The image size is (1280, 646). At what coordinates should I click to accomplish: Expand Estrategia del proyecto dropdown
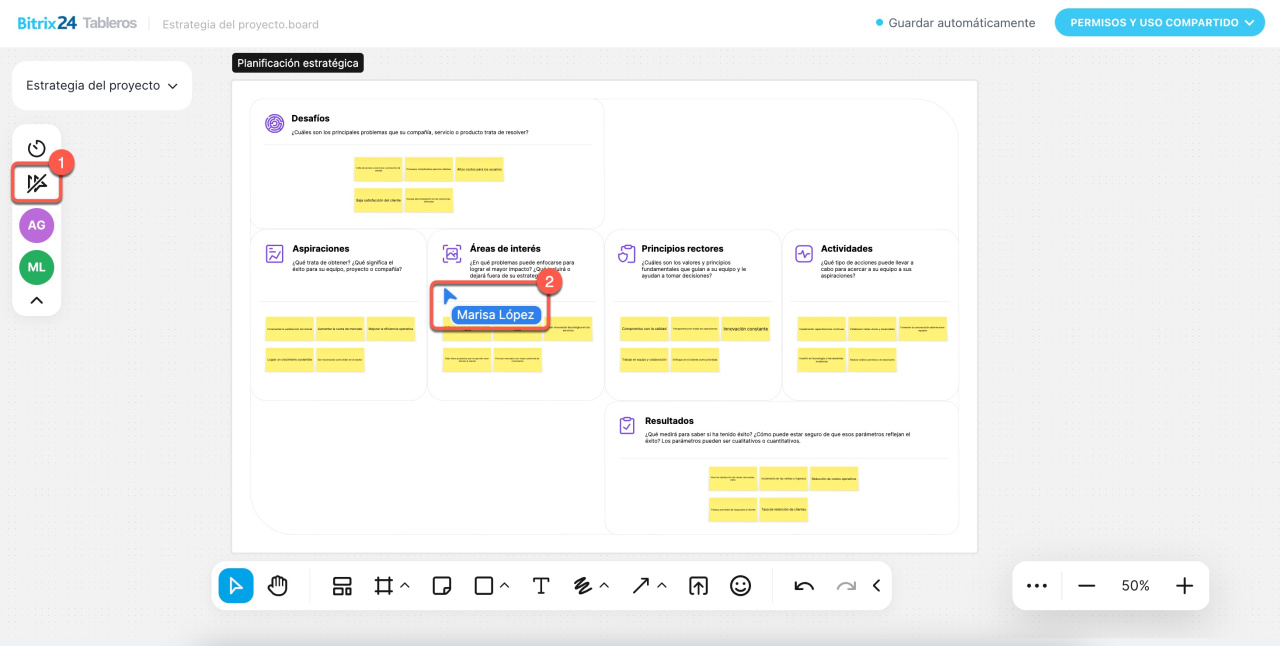101,86
